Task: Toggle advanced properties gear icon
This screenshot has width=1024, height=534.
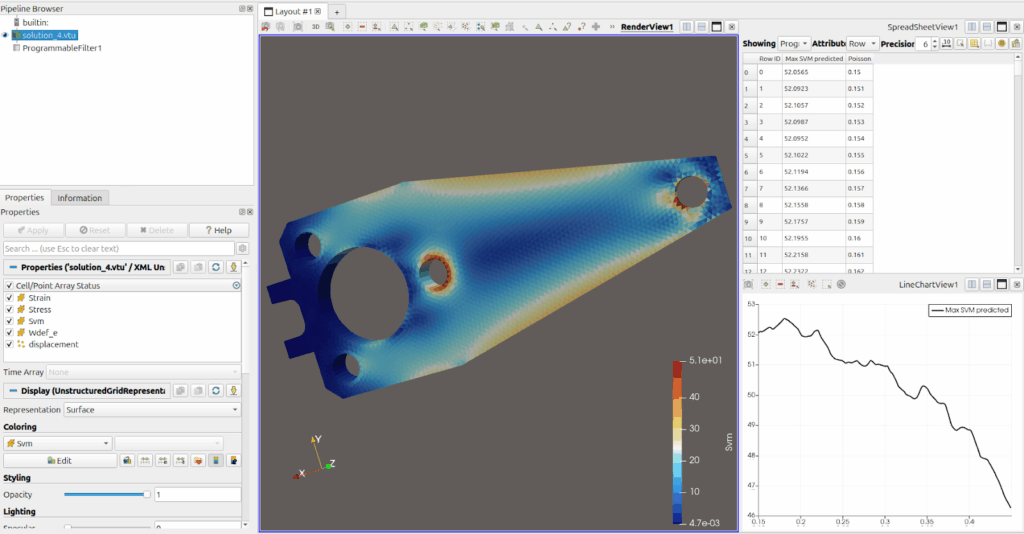Action: coord(242,248)
